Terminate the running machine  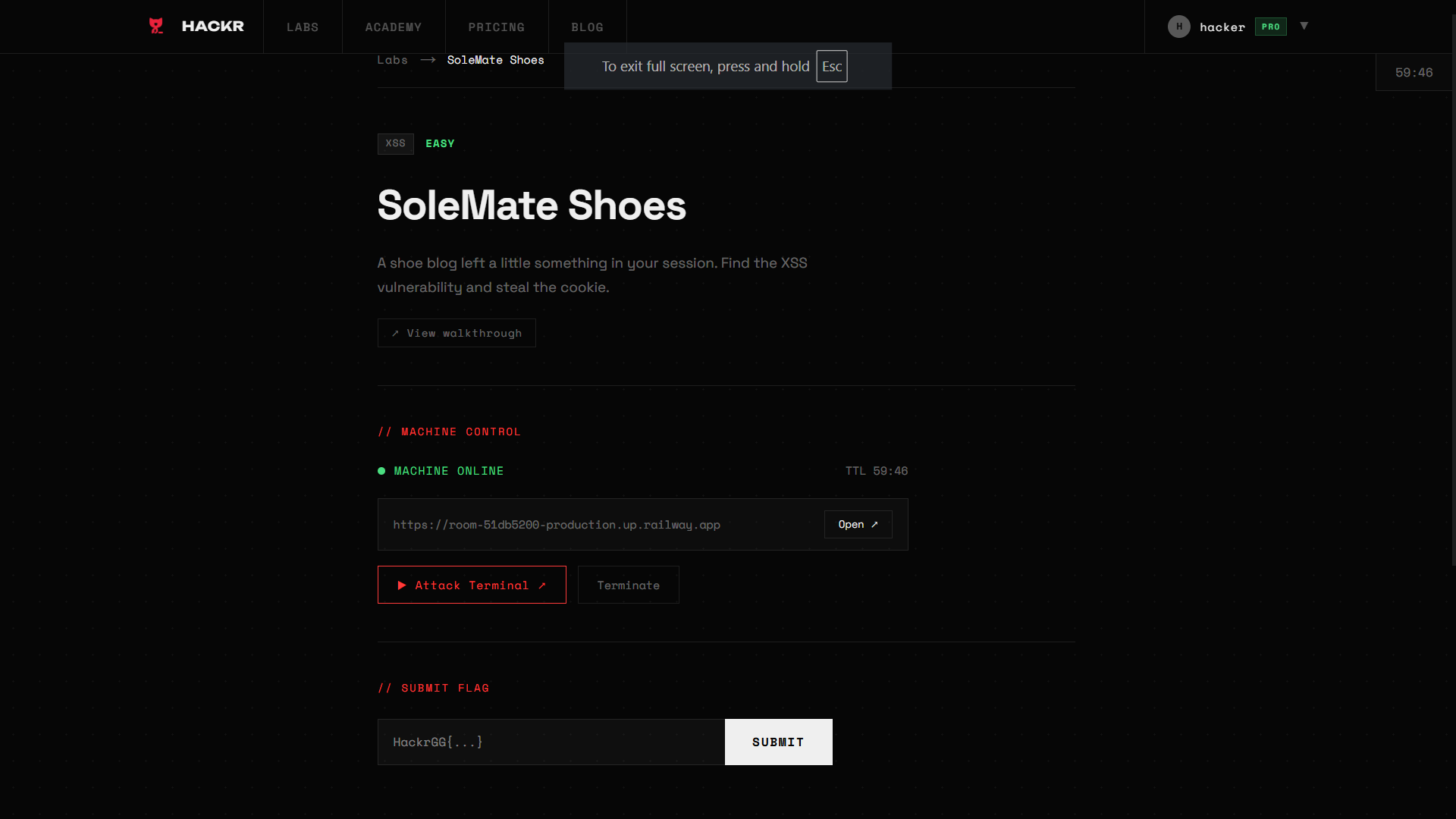coord(628,585)
